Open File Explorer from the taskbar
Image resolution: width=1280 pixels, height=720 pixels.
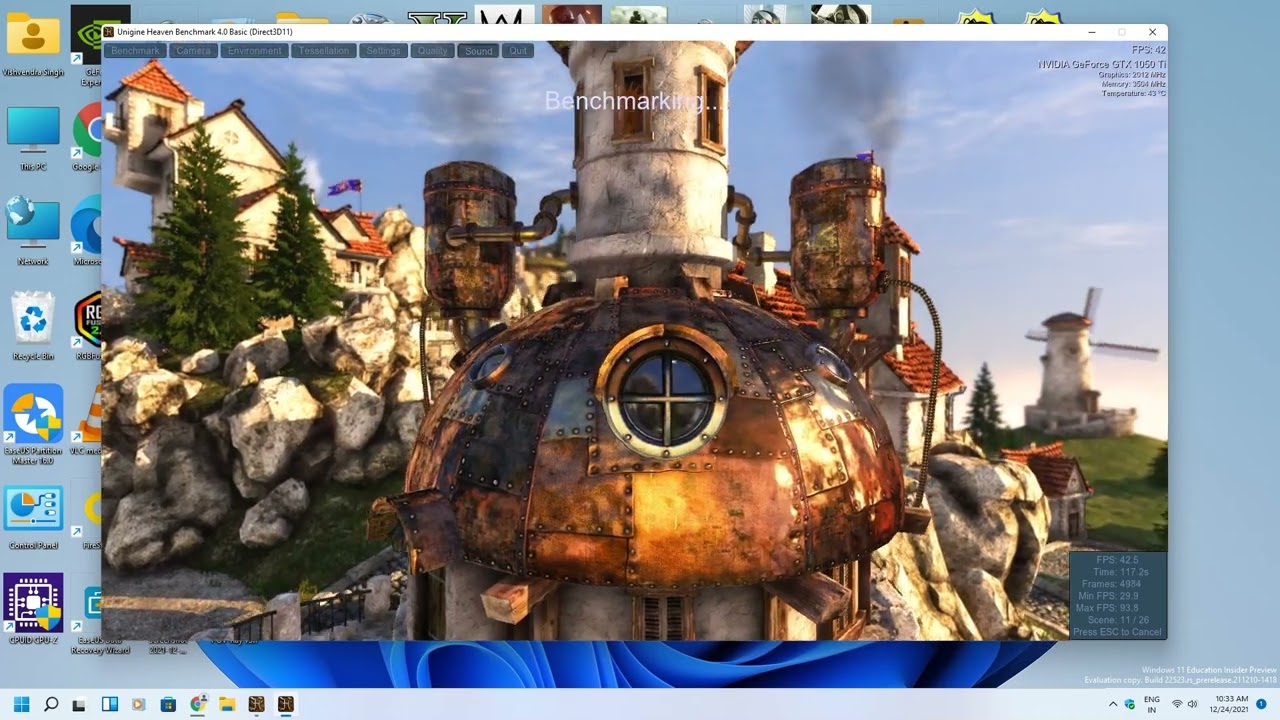(227, 704)
